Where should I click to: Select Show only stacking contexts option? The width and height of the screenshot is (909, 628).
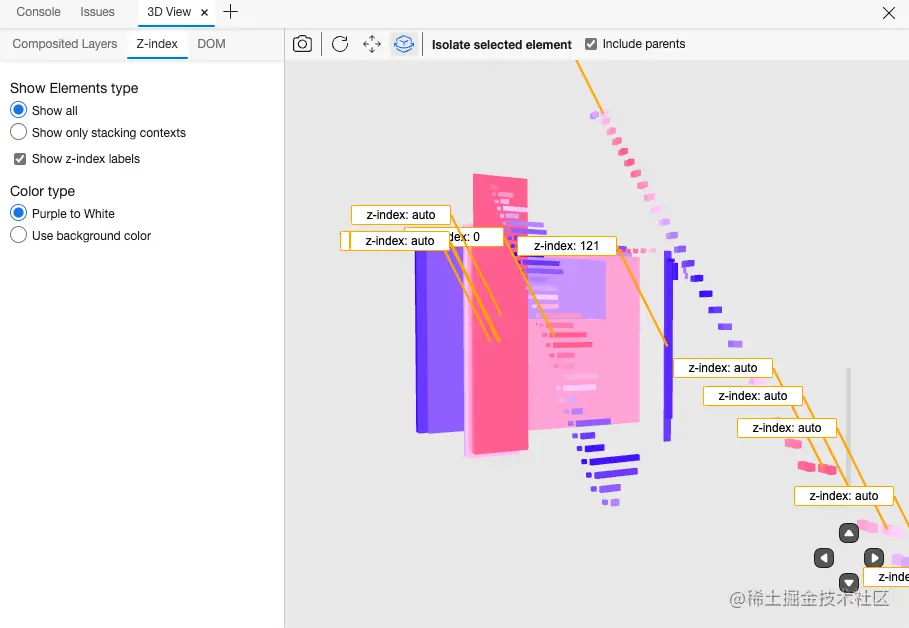tap(19, 132)
